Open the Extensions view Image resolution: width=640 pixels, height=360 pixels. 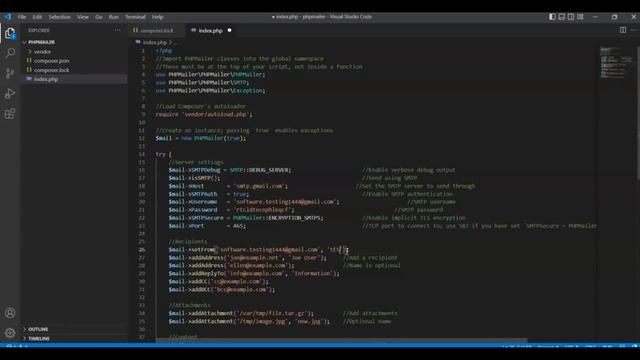10,113
